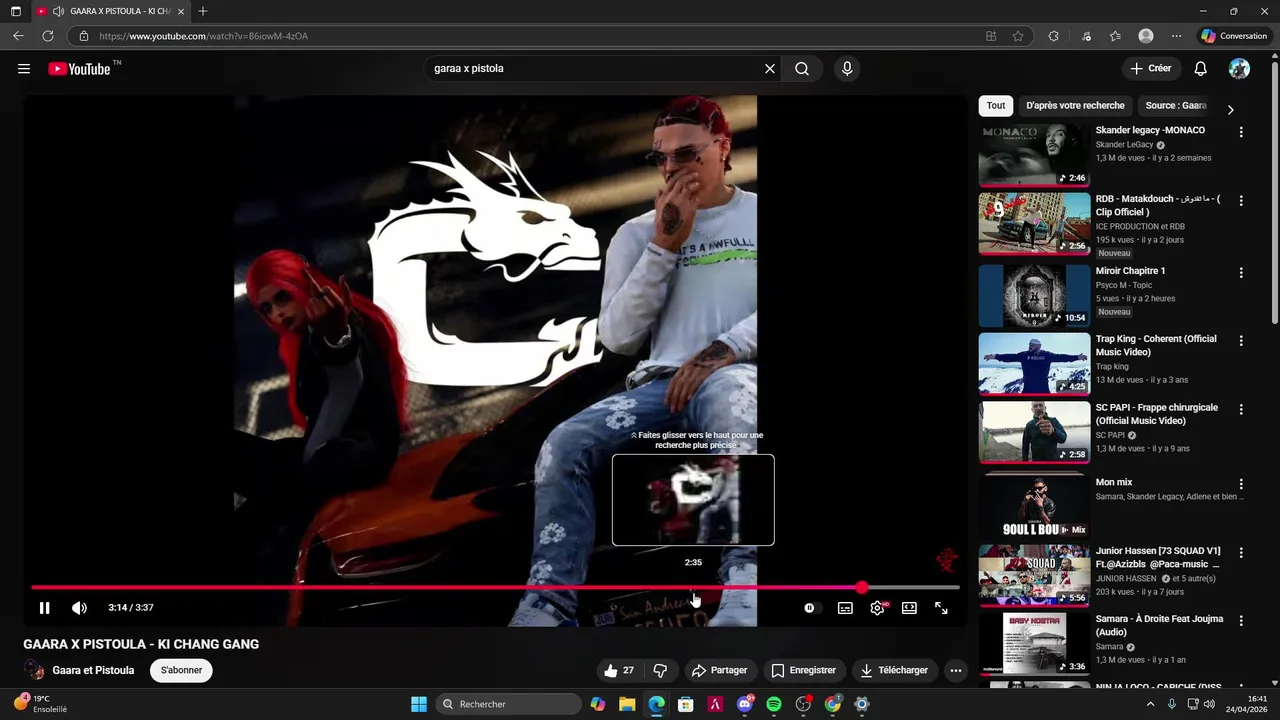The height and width of the screenshot is (720, 1280).
Task: Like the video
Action: [x=619, y=670]
